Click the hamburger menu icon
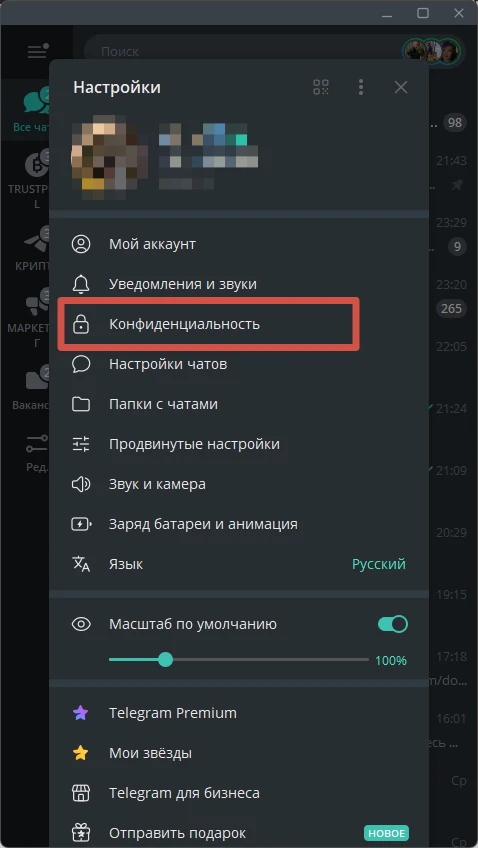 pyautogui.click(x=37, y=51)
